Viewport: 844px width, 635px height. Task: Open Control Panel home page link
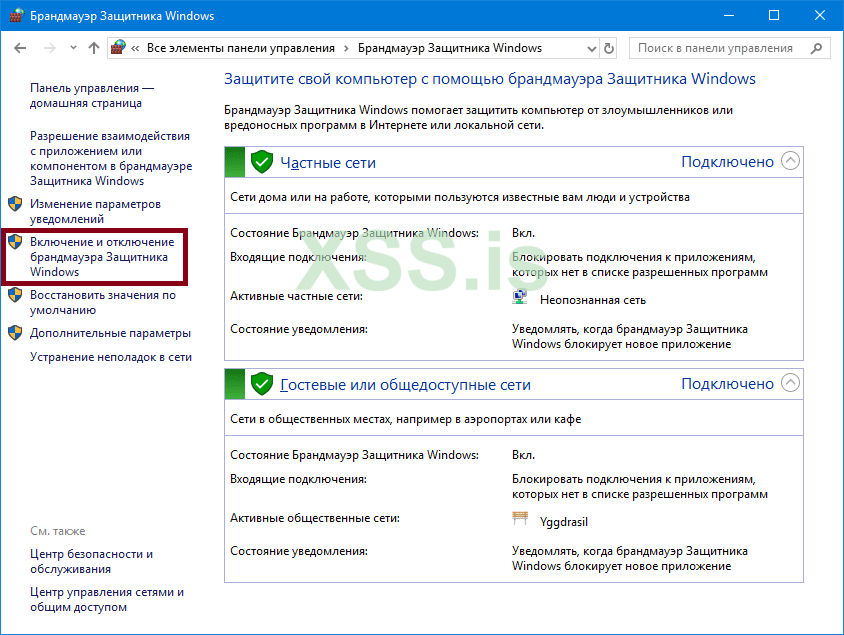point(92,95)
